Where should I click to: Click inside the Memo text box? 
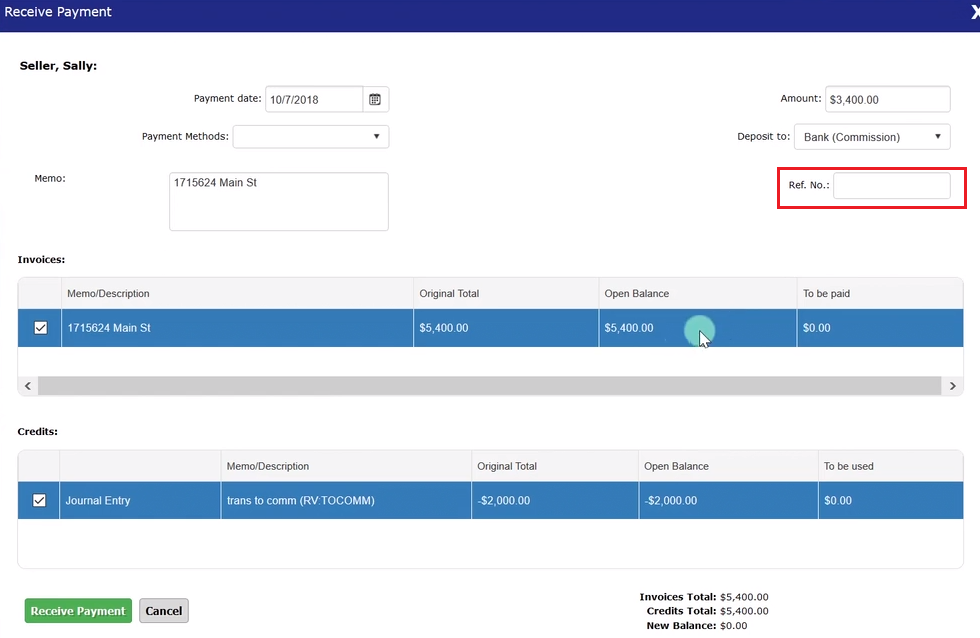click(x=278, y=201)
